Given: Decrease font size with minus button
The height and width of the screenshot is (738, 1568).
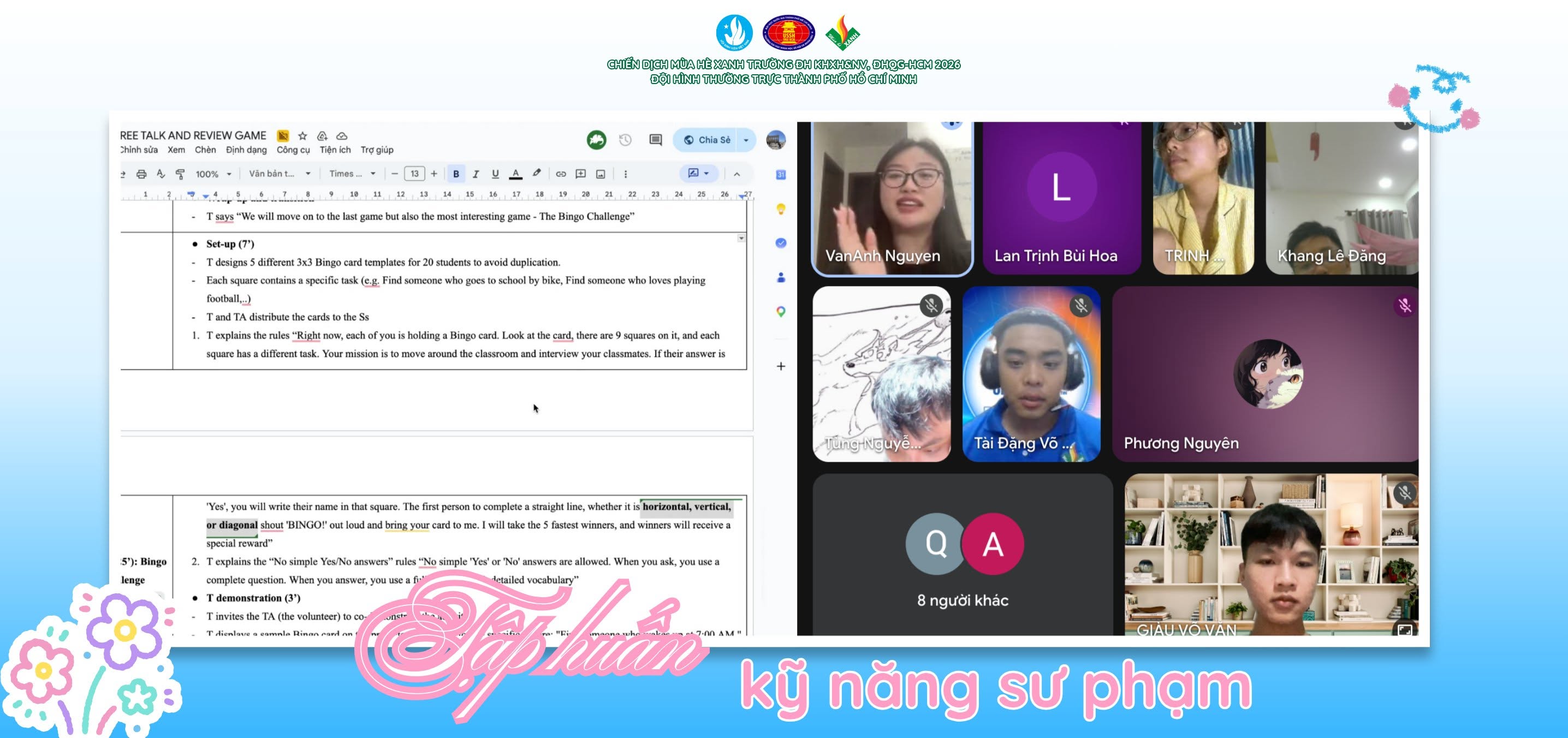Looking at the screenshot, I should coord(394,174).
